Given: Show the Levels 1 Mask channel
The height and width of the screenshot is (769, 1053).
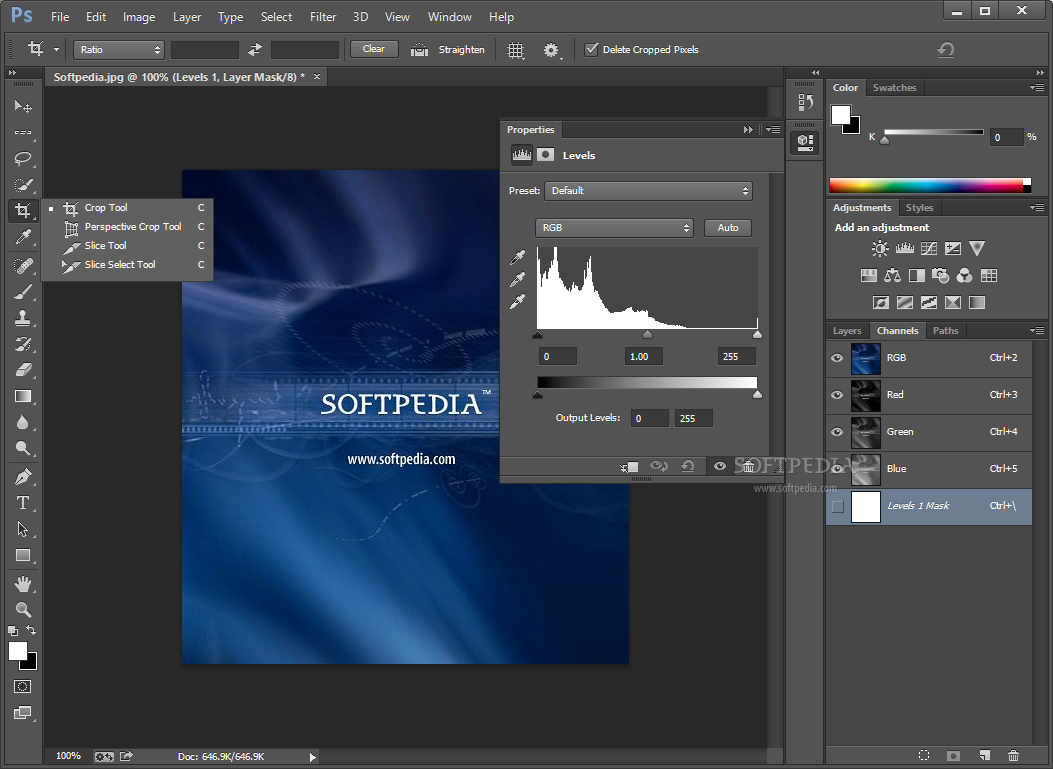Looking at the screenshot, I should (837, 506).
